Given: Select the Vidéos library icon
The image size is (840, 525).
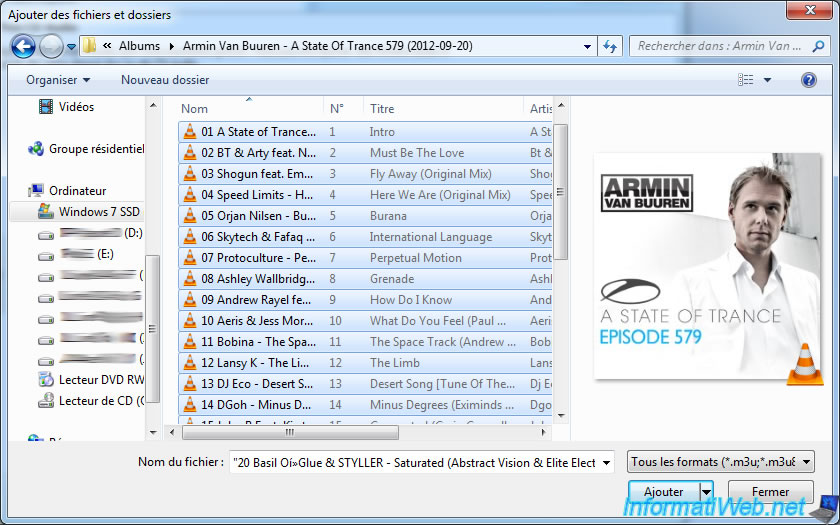Looking at the screenshot, I should 45,106.
